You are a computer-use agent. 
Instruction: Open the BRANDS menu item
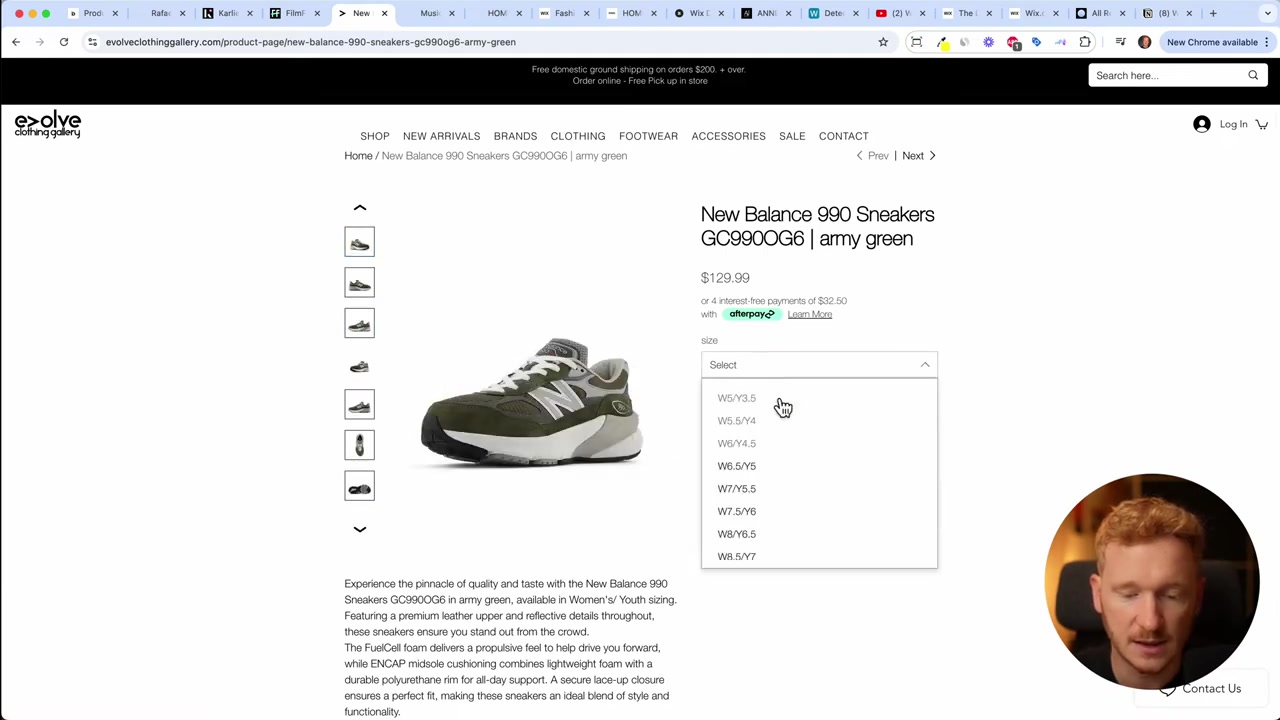pos(515,136)
